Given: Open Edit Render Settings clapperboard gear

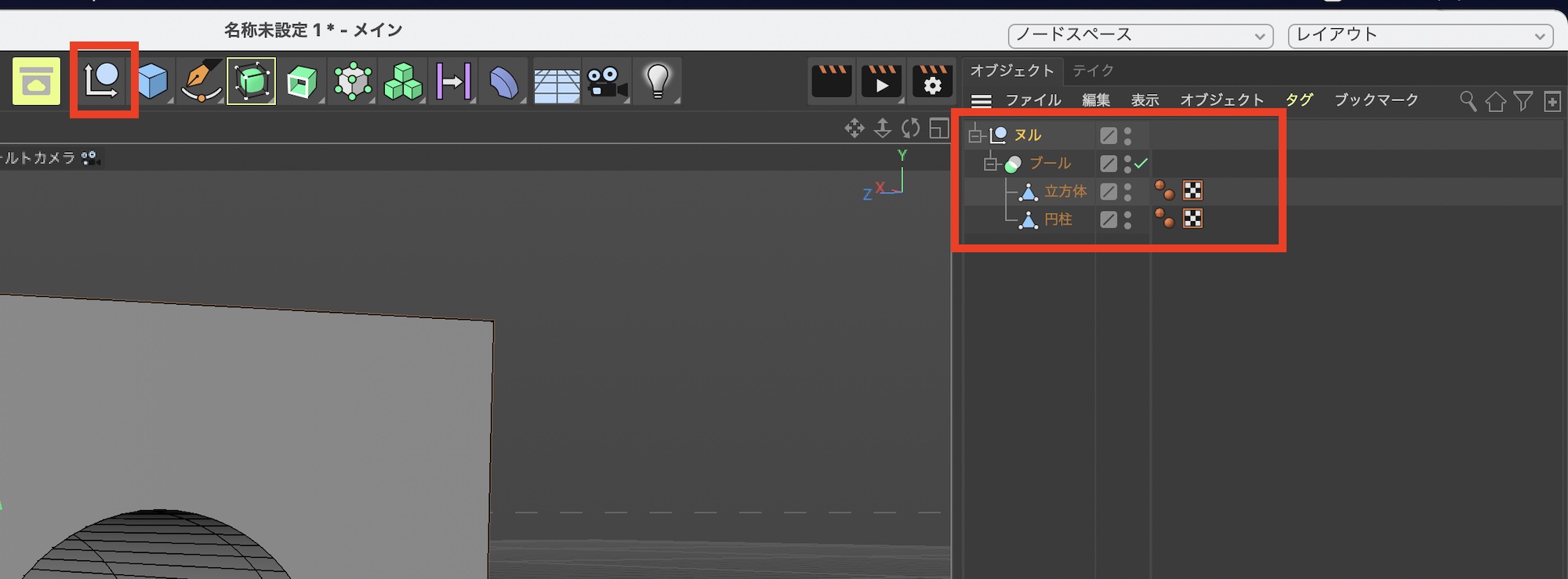Looking at the screenshot, I should click(x=931, y=81).
